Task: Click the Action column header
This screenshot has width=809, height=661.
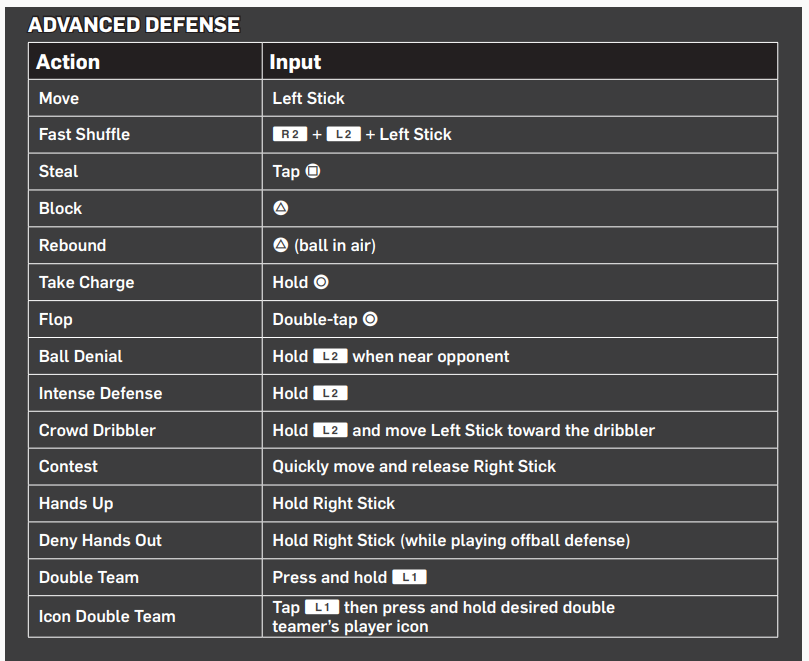Action: click(68, 62)
